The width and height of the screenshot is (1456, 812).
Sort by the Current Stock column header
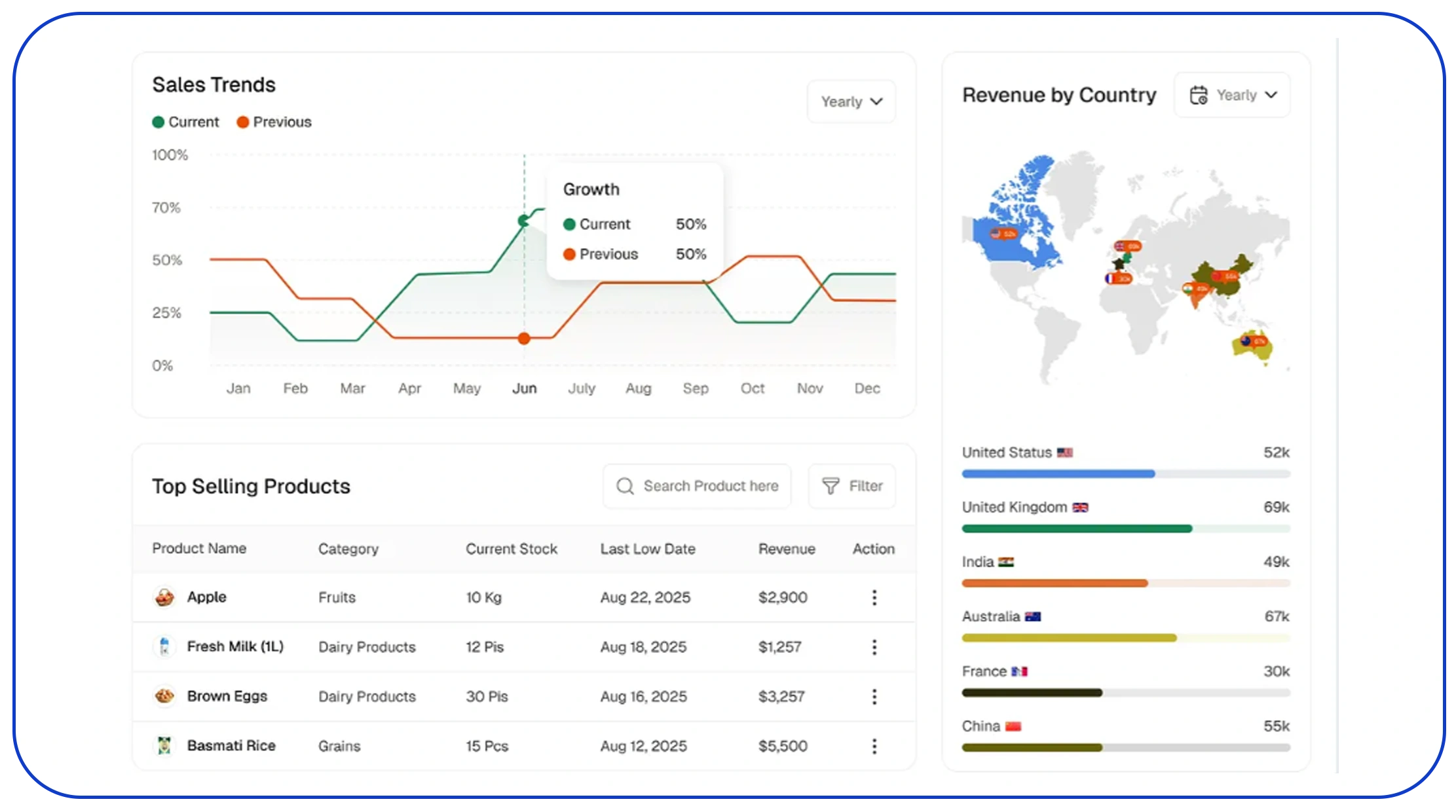(512, 549)
